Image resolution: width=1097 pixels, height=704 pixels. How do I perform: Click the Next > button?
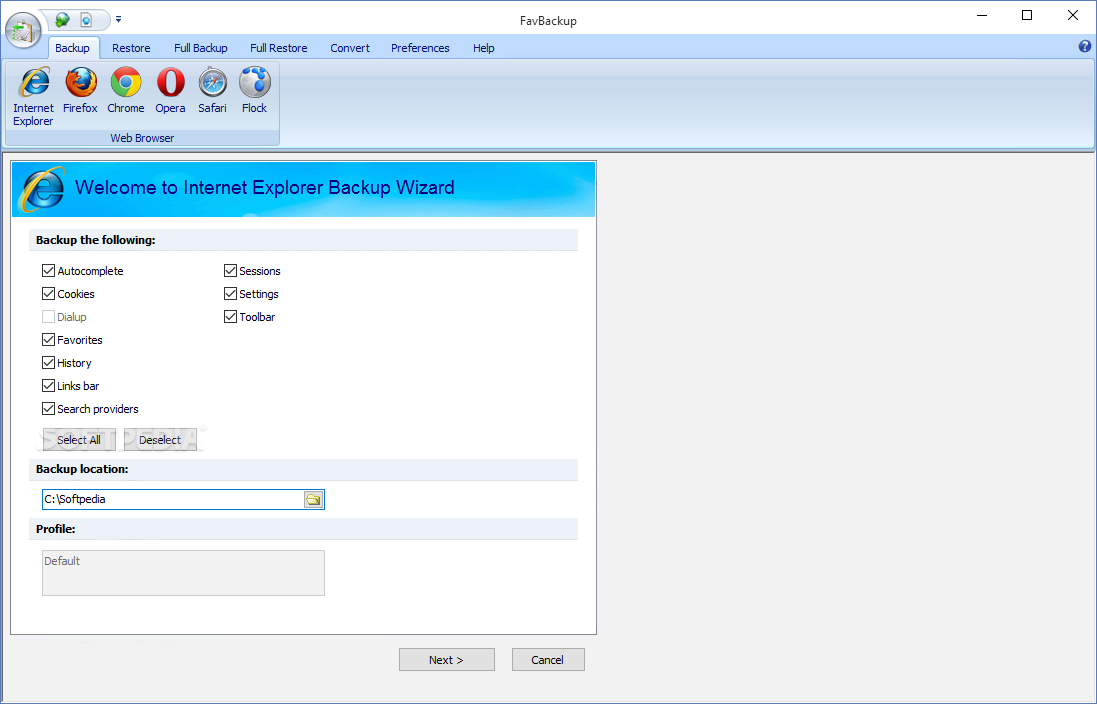[x=446, y=660]
